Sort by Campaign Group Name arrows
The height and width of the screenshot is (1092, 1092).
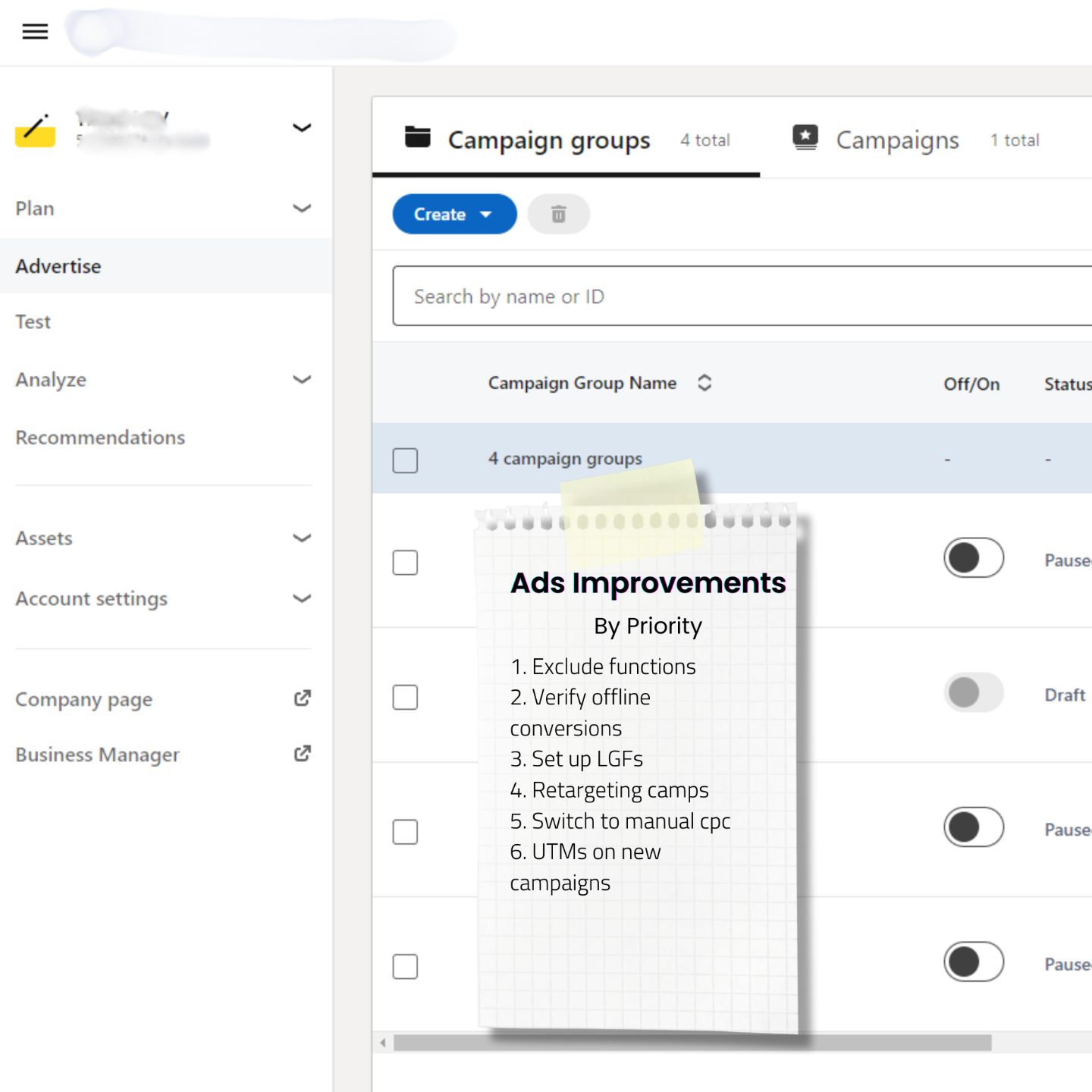[704, 383]
